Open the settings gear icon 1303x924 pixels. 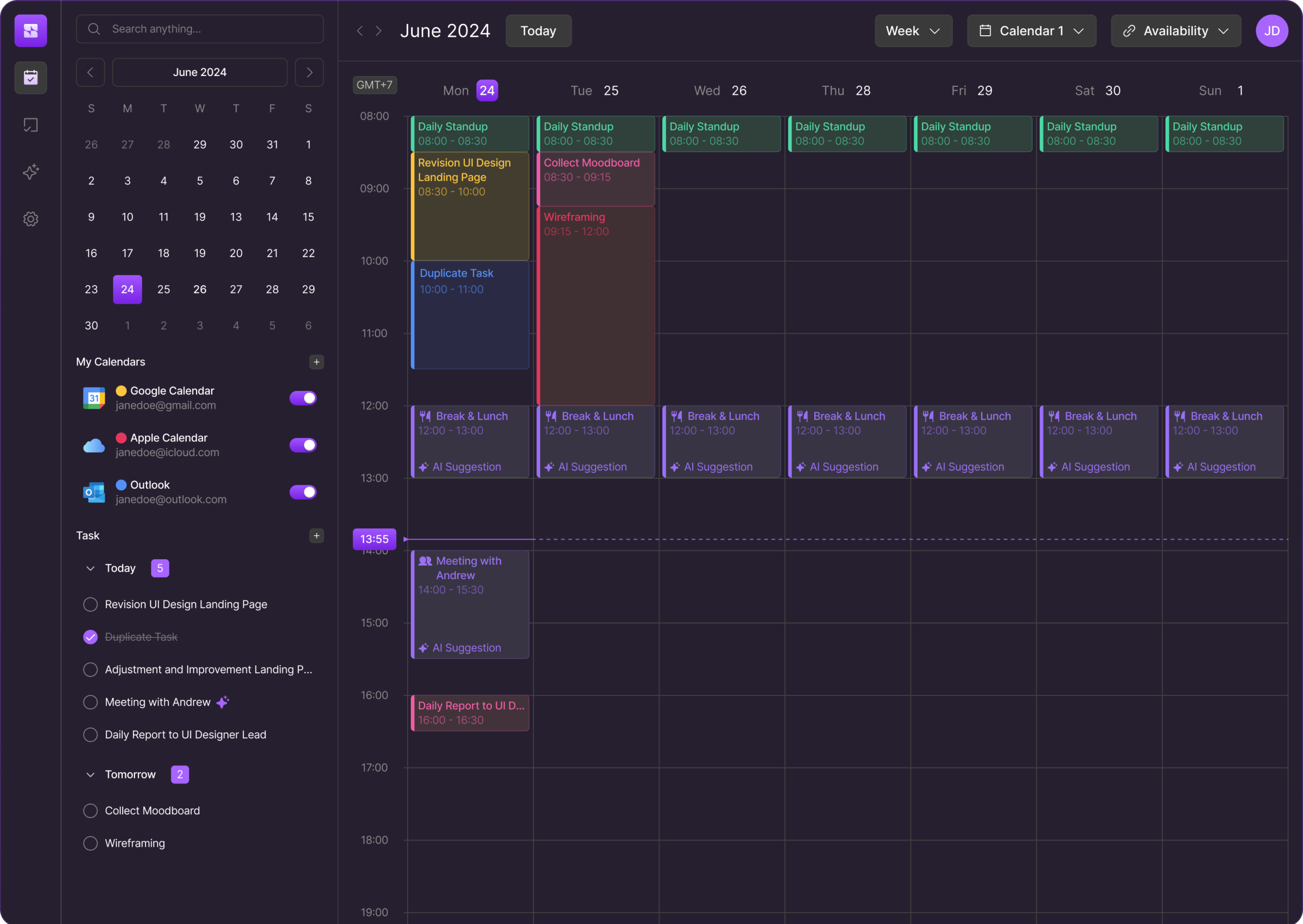(31, 219)
